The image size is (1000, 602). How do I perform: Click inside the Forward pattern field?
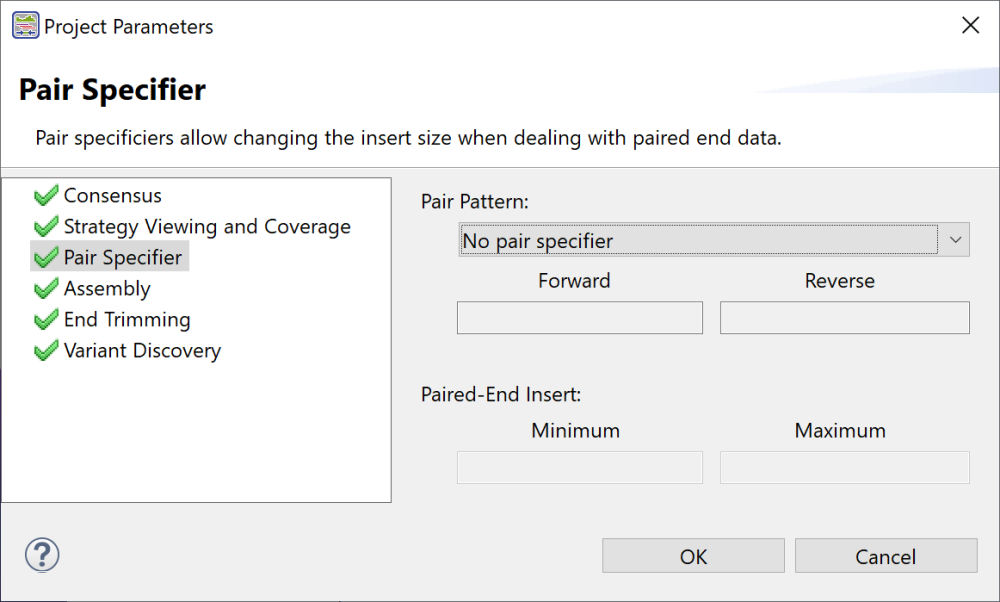click(580, 317)
